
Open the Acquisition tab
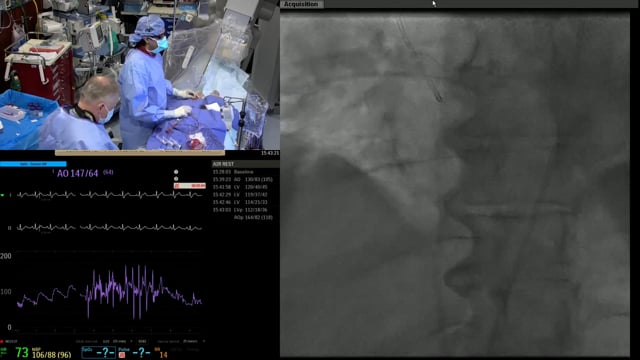pos(302,4)
